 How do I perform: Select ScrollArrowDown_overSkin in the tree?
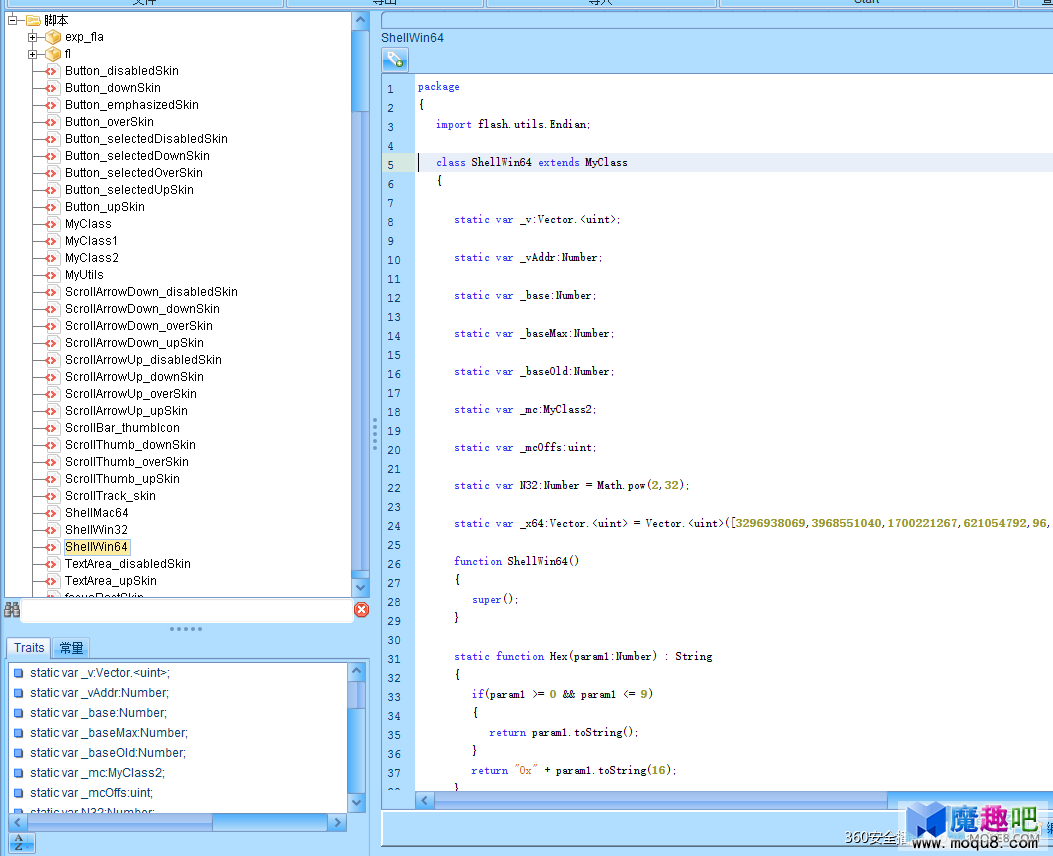139,326
